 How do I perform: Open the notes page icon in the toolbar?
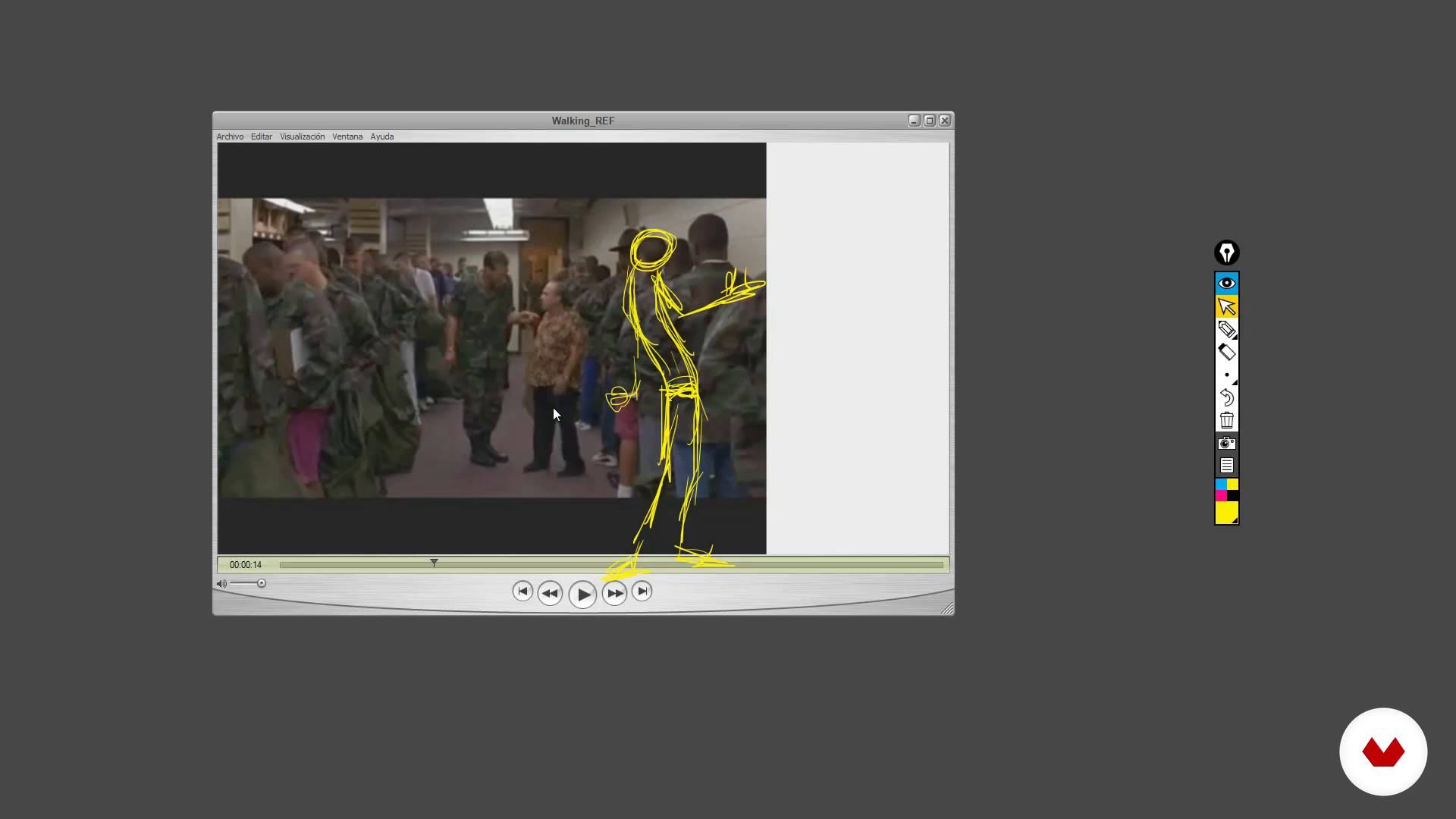point(1226,466)
